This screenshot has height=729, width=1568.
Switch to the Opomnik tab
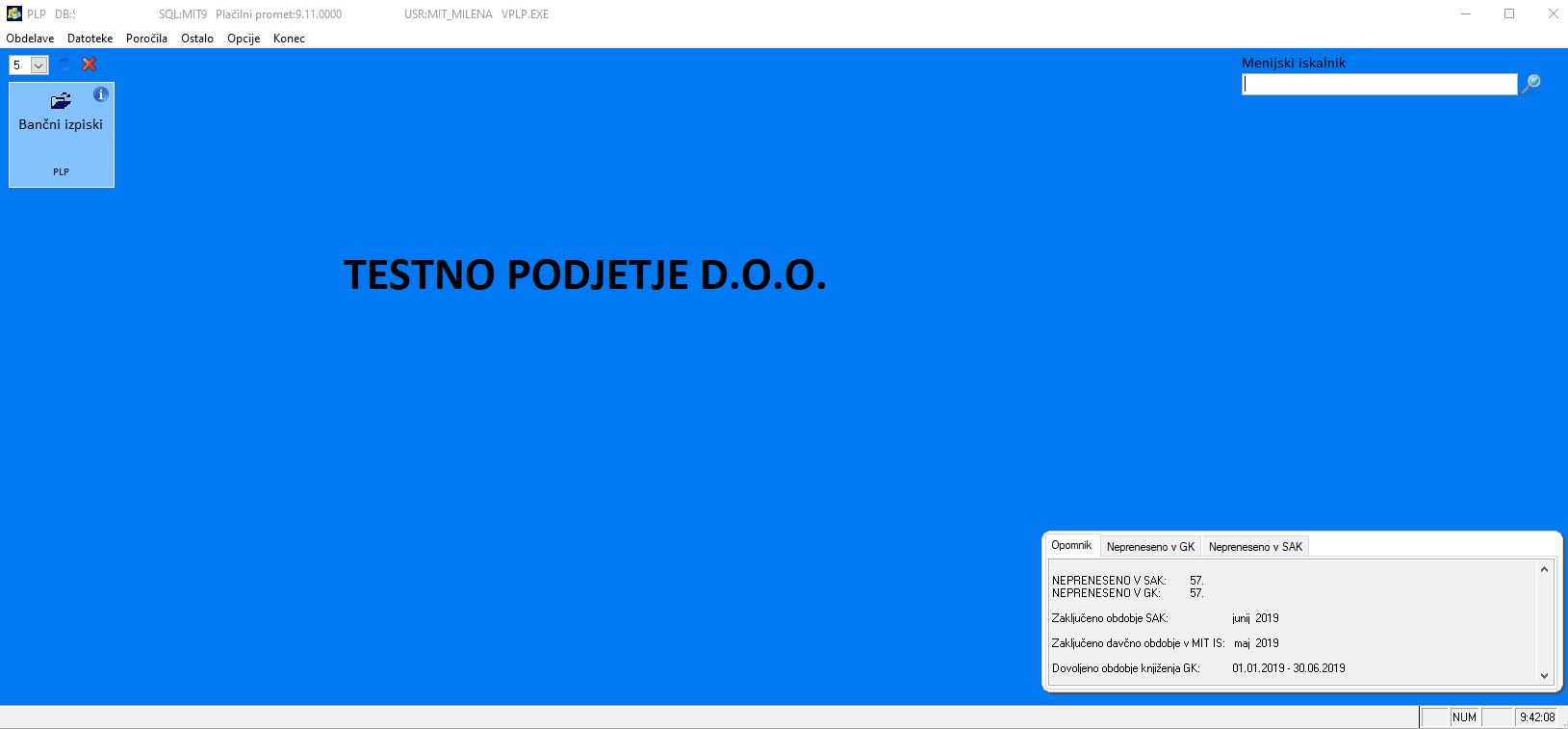coord(1071,545)
